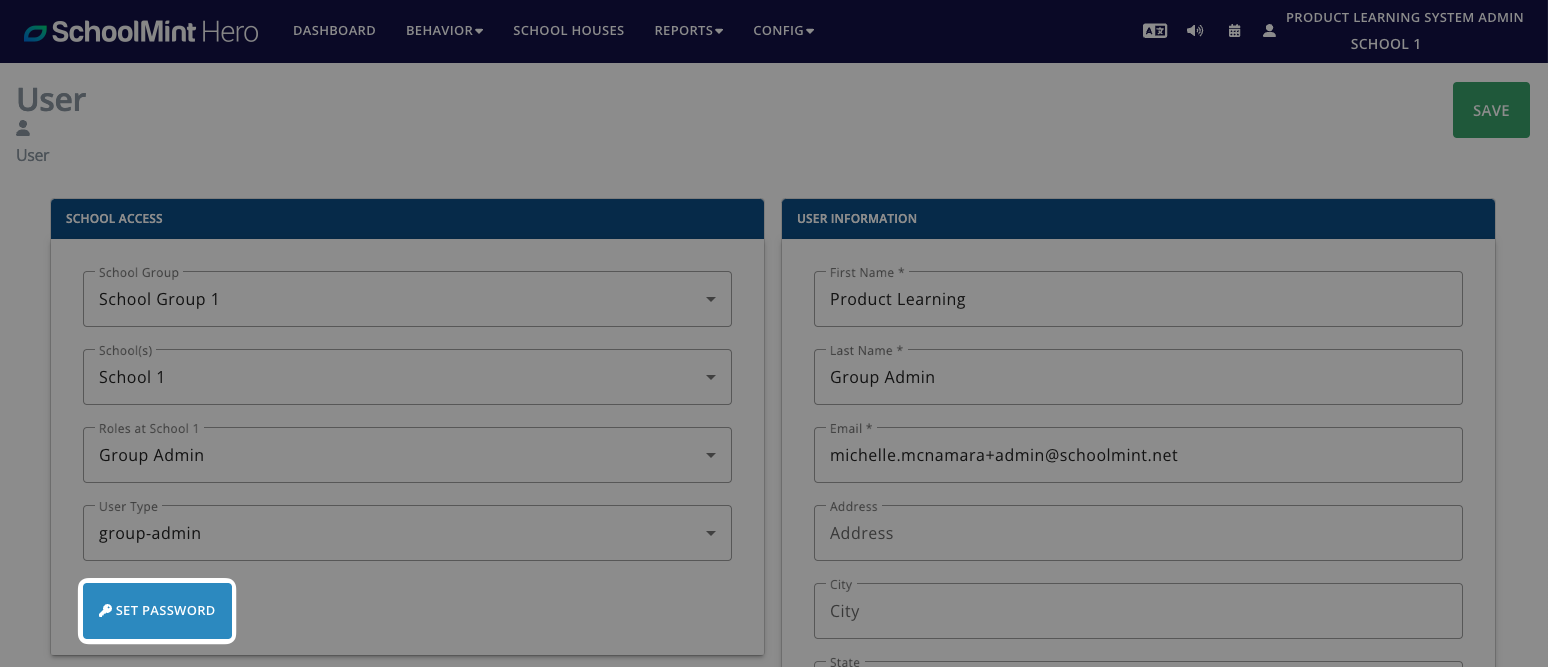Screen dimensions: 1548x667
Task: Expand the School(s) dropdown
Action: pyautogui.click(x=407, y=377)
